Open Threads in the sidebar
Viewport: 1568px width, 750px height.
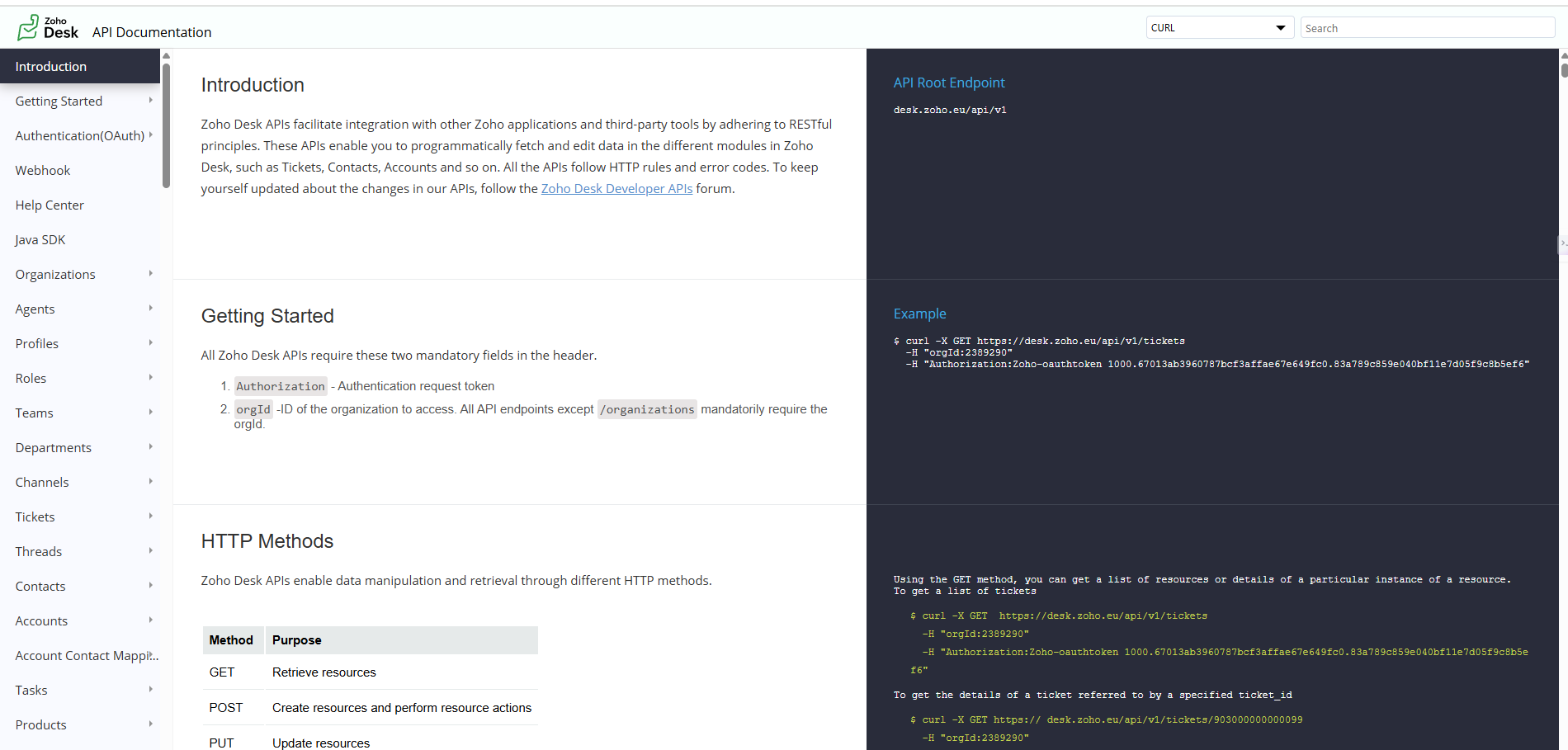click(x=39, y=551)
